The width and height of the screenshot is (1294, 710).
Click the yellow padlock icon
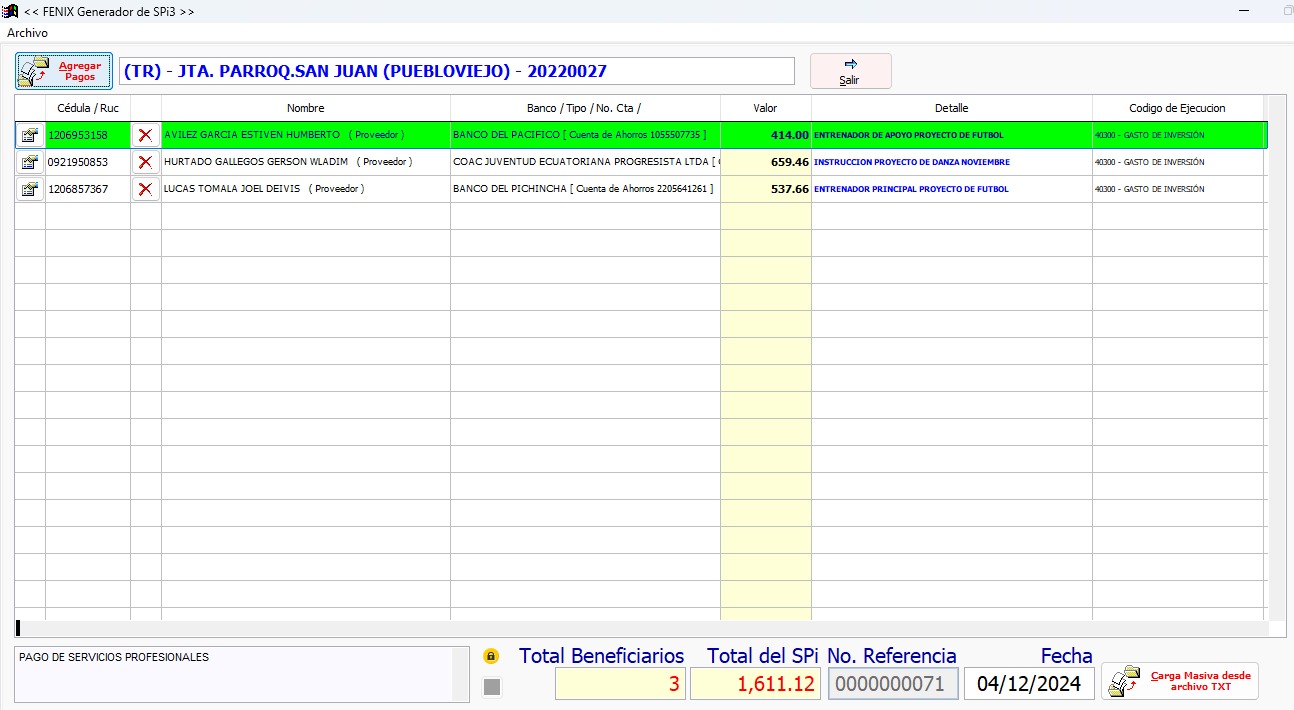click(491, 657)
